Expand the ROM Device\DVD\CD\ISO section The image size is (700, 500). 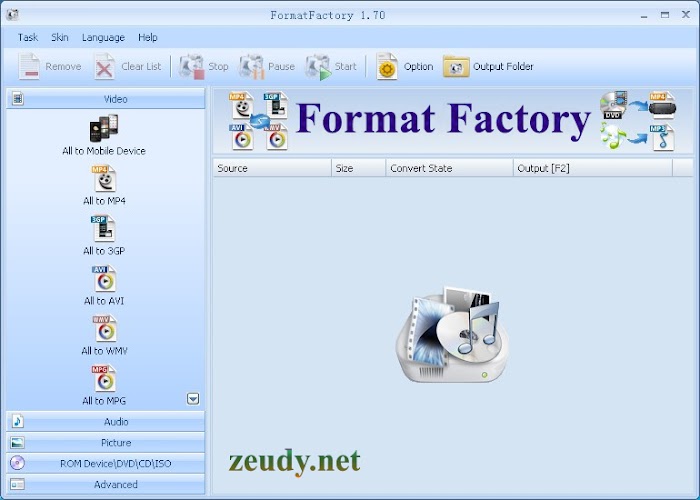tap(106, 463)
